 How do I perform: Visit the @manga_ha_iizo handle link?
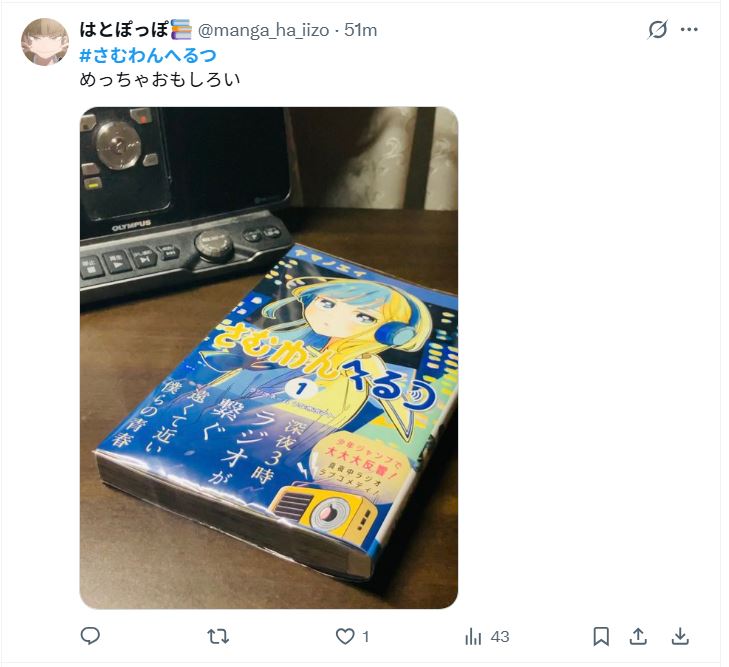click(264, 30)
